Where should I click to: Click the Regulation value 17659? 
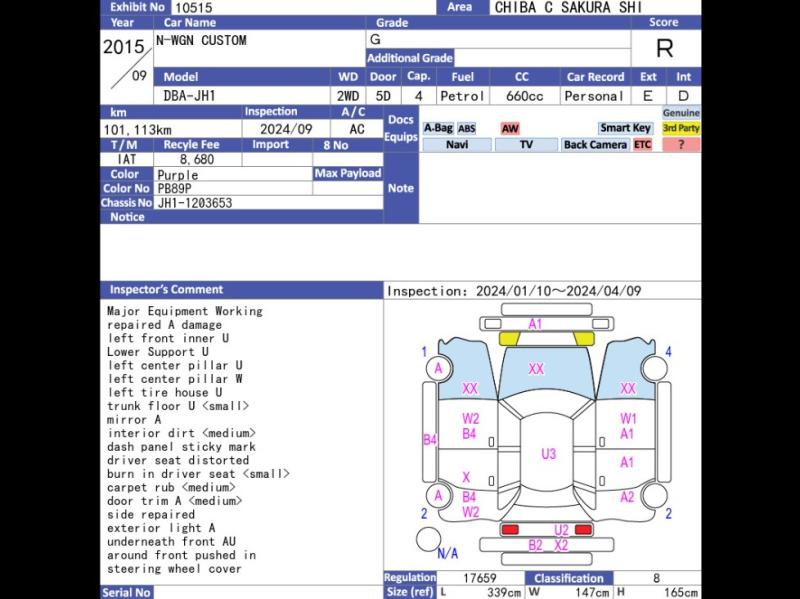[480, 578]
